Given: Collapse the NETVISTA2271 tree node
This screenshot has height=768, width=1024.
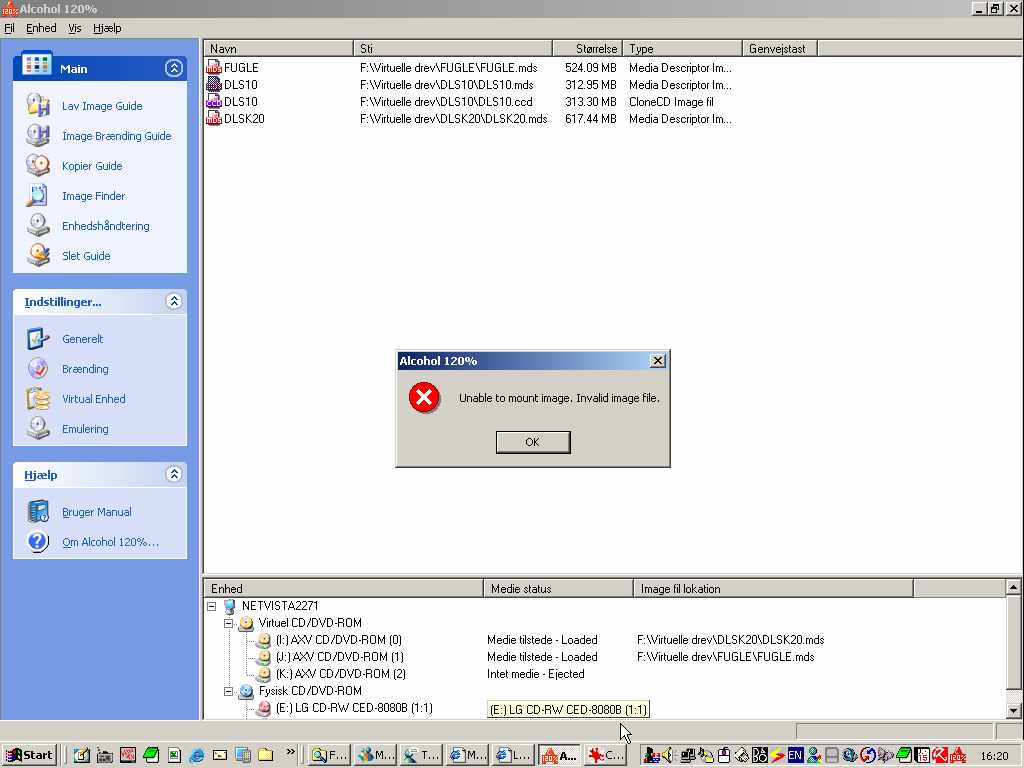Looking at the screenshot, I should [212, 606].
